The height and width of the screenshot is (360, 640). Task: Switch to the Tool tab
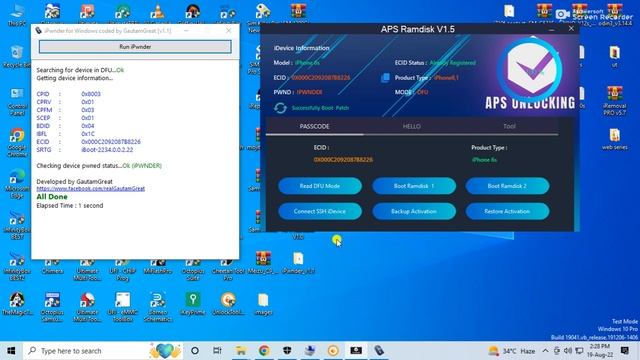point(509,127)
